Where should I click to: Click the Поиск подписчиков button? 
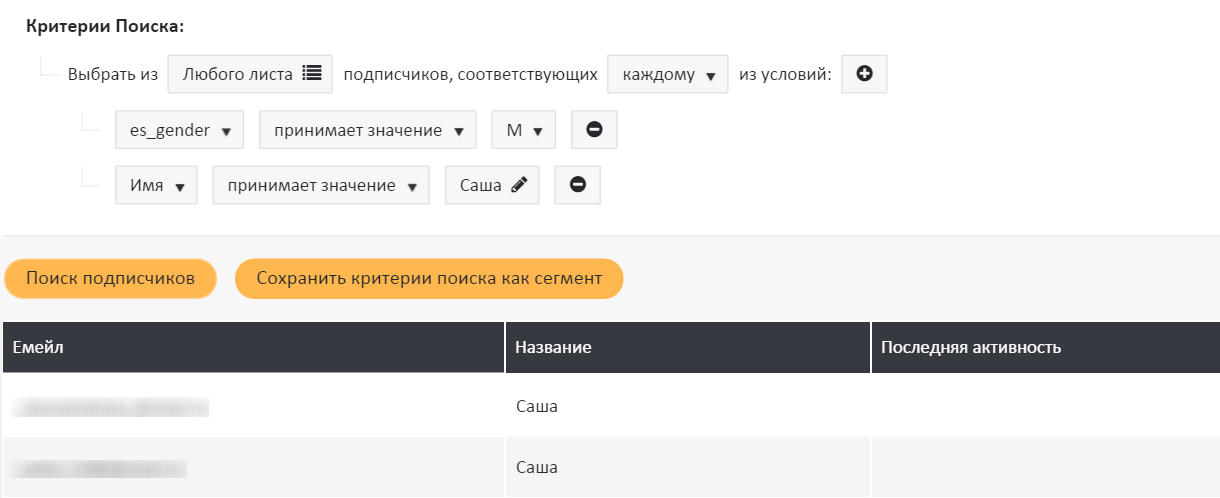(110, 279)
